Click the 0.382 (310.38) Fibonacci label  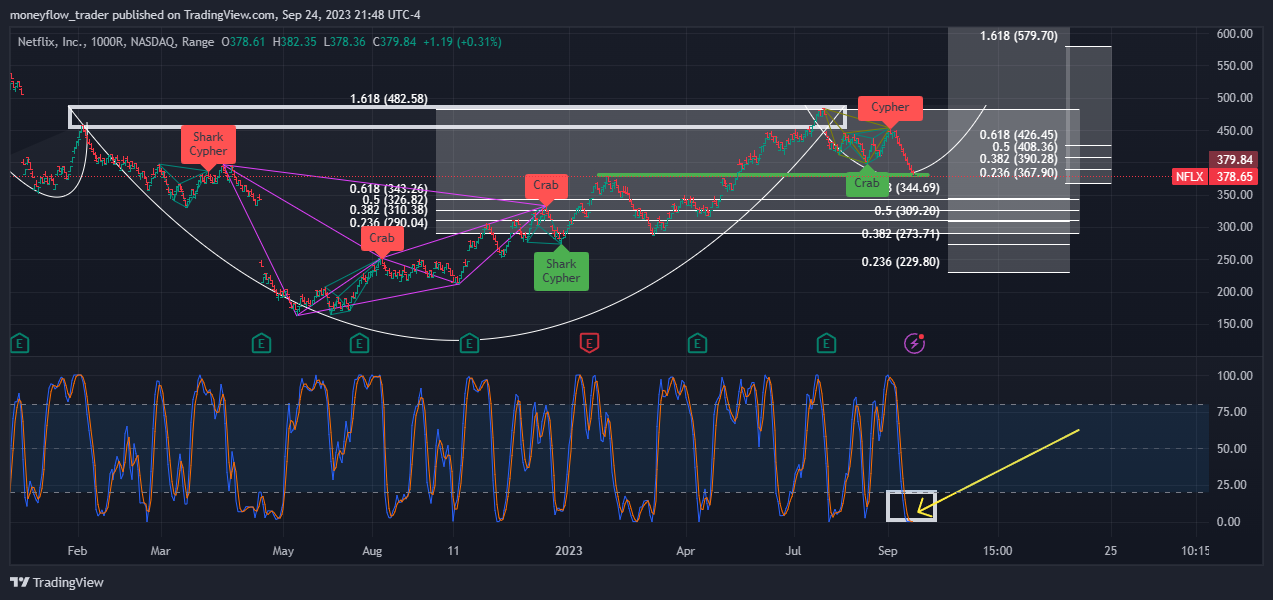389,209
